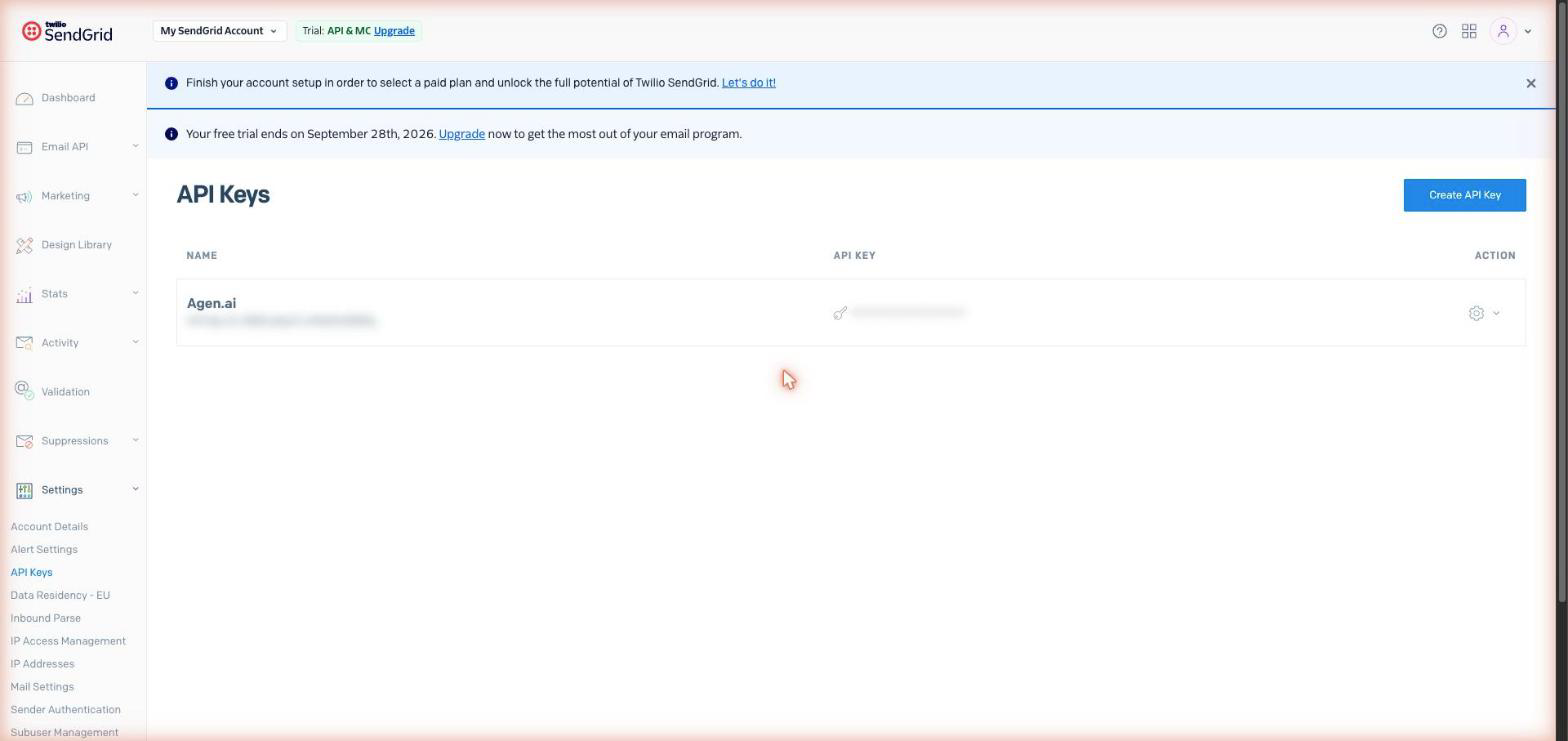Open the My SendGrid Account dropdown

click(219, 31)
